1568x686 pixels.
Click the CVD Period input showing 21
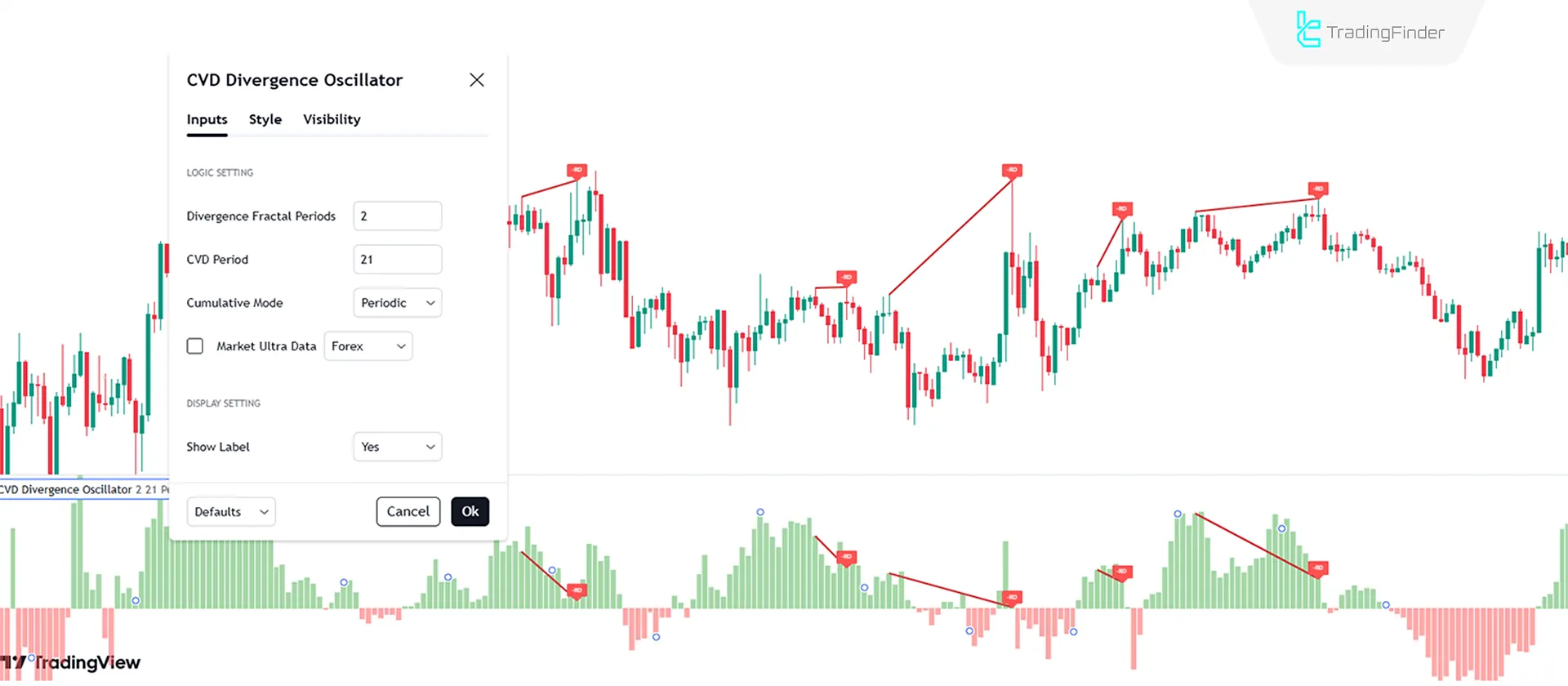[x=397, y=259]
